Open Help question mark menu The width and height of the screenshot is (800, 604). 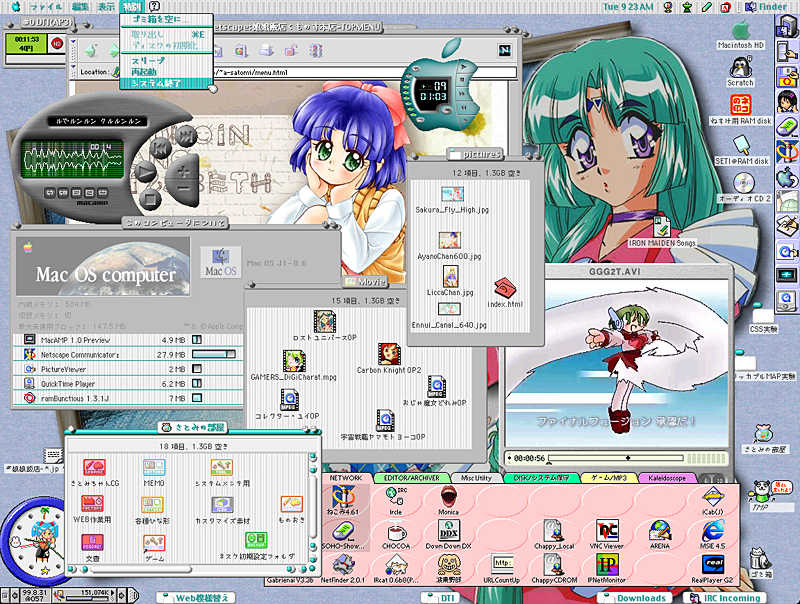coord(154,7)
